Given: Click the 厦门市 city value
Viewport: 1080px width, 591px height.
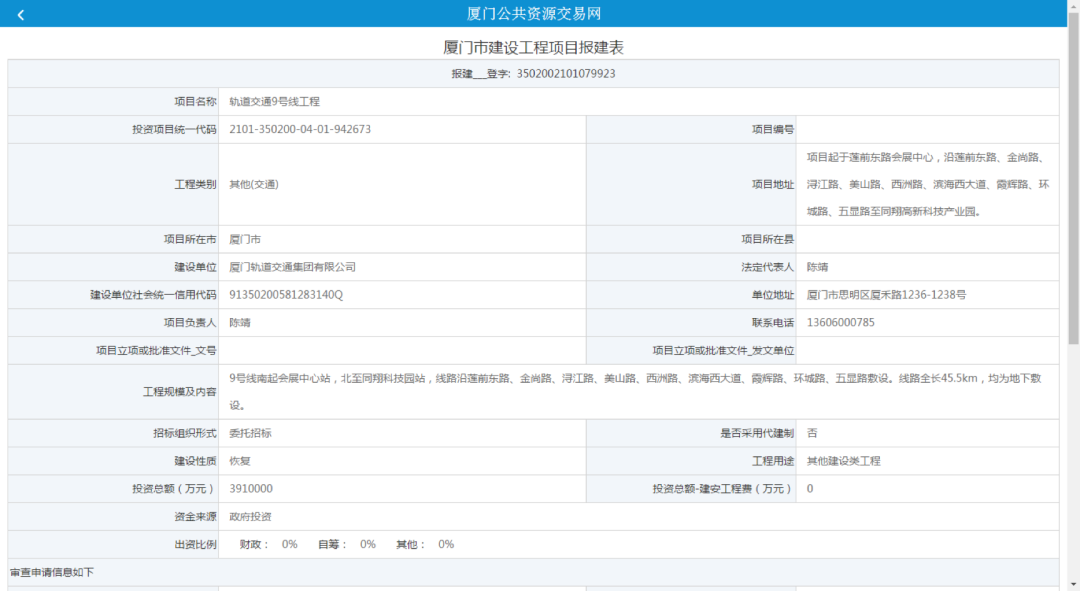Looking at the screenshot, I should click(x=245, y=240).
